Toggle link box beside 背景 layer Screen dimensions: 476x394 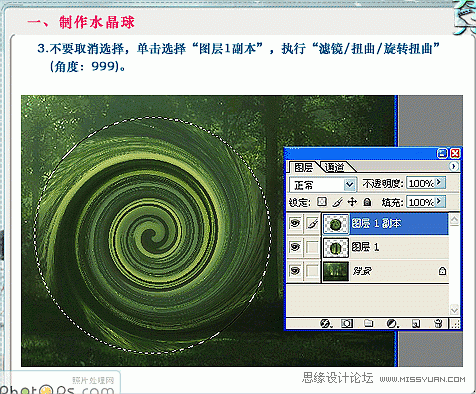312,271
